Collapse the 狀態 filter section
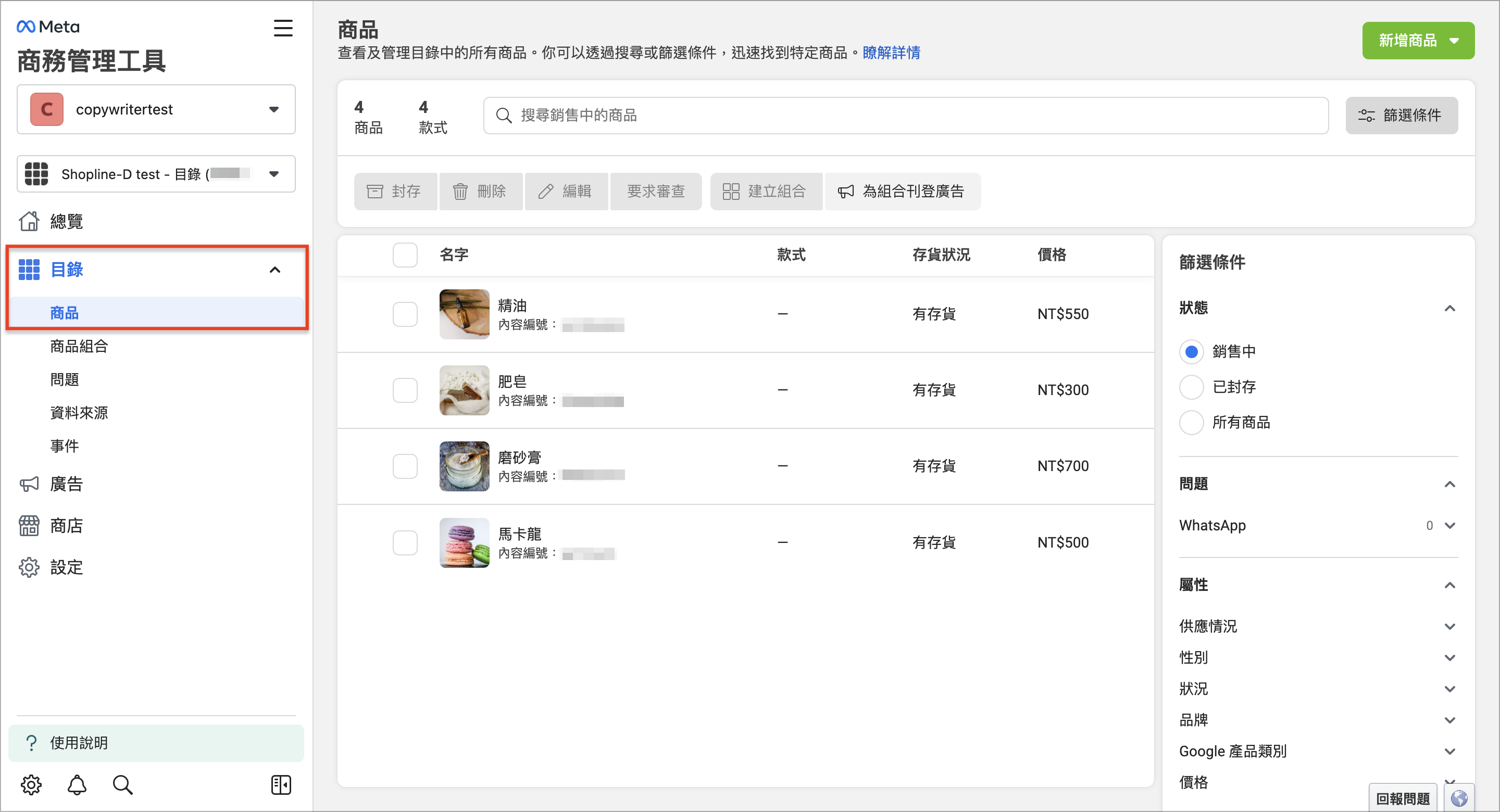This screenshot has height=812, width=1500. (1450, 308)
